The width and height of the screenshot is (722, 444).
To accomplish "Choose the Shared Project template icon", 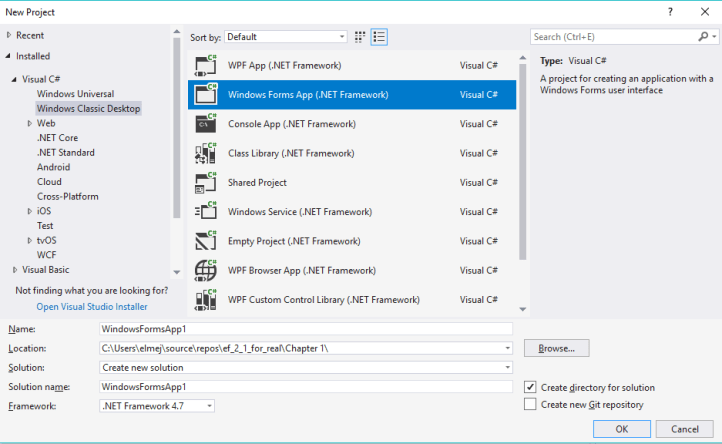I will [205, 183].
